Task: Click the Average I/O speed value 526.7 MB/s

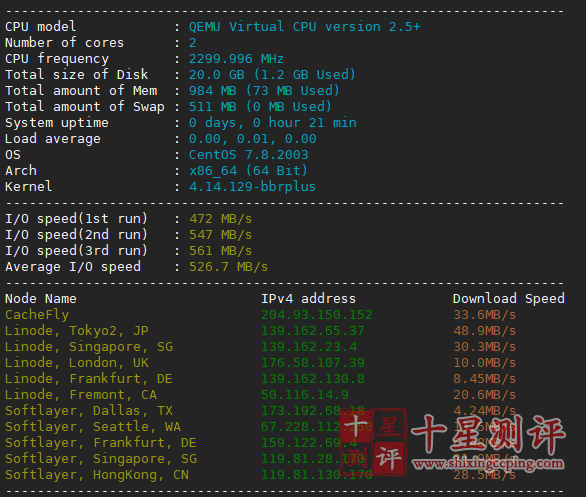Action: 228,267
